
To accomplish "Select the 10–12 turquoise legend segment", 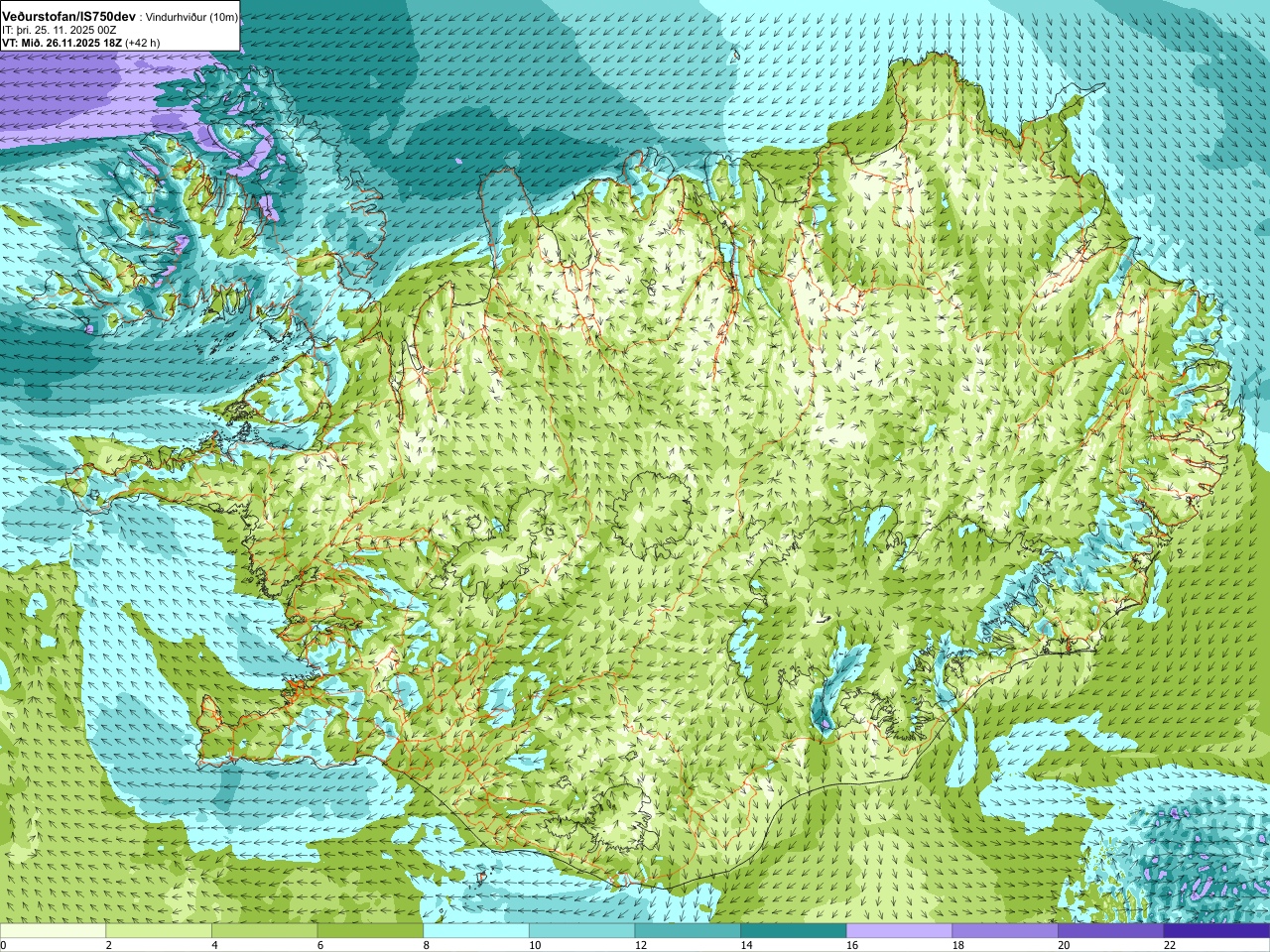I will point(581,931).
